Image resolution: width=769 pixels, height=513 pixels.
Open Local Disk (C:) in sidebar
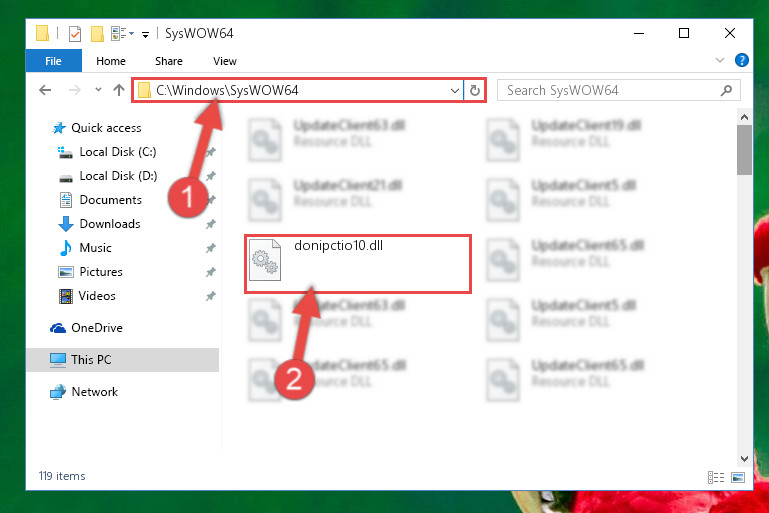coord(118,152)
